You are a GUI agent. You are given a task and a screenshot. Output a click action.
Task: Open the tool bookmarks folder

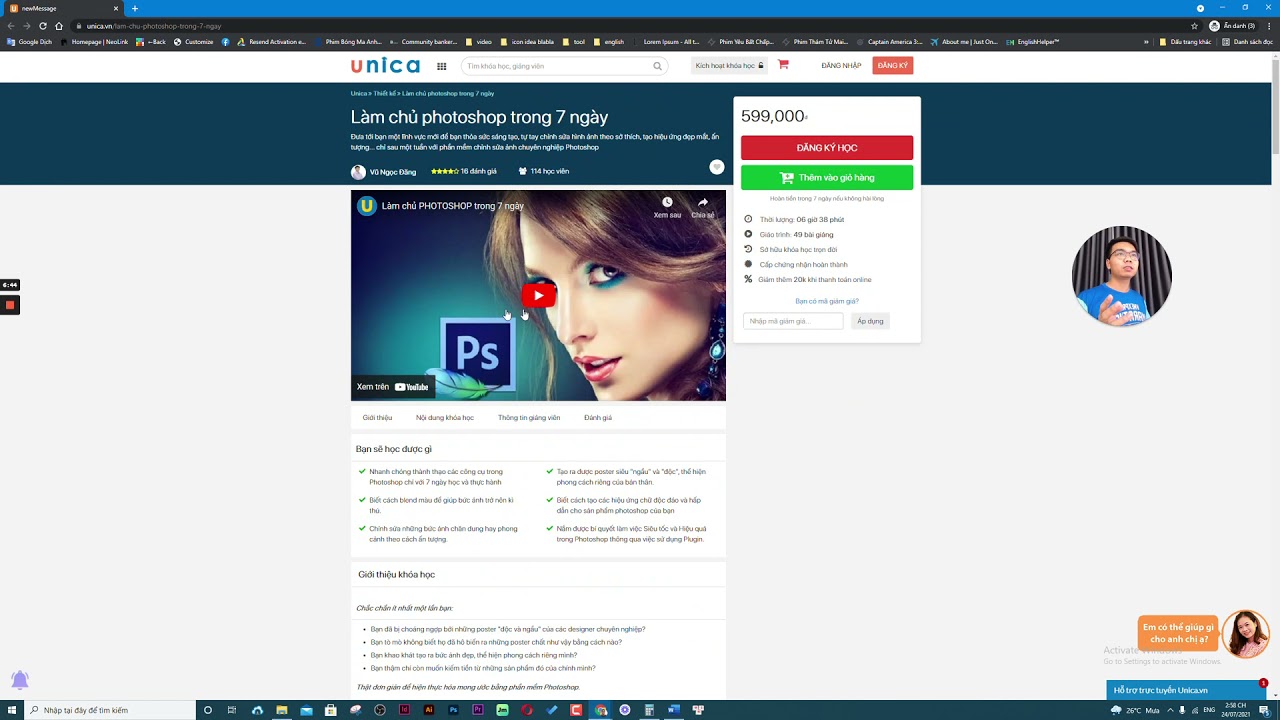pyautogui.click(x=574, y=42)
